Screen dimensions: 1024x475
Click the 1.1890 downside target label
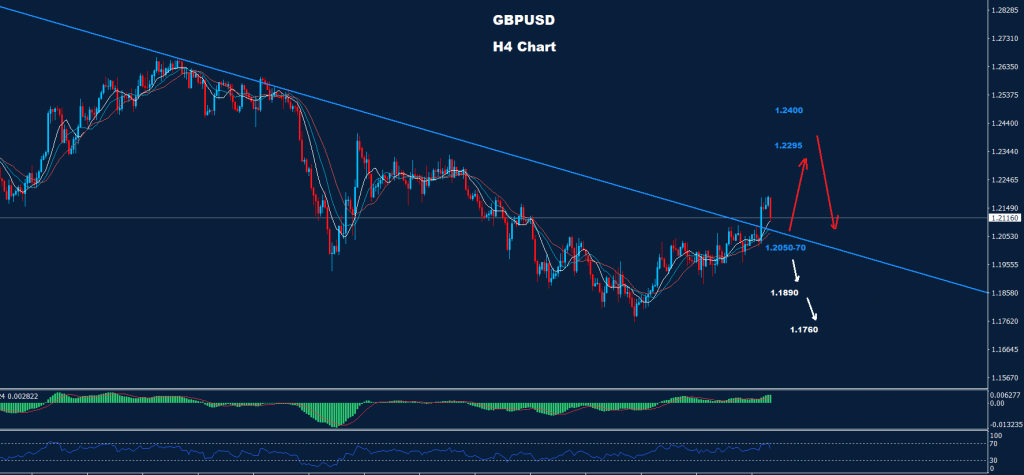pyautogui.click(x=784, y=293)
